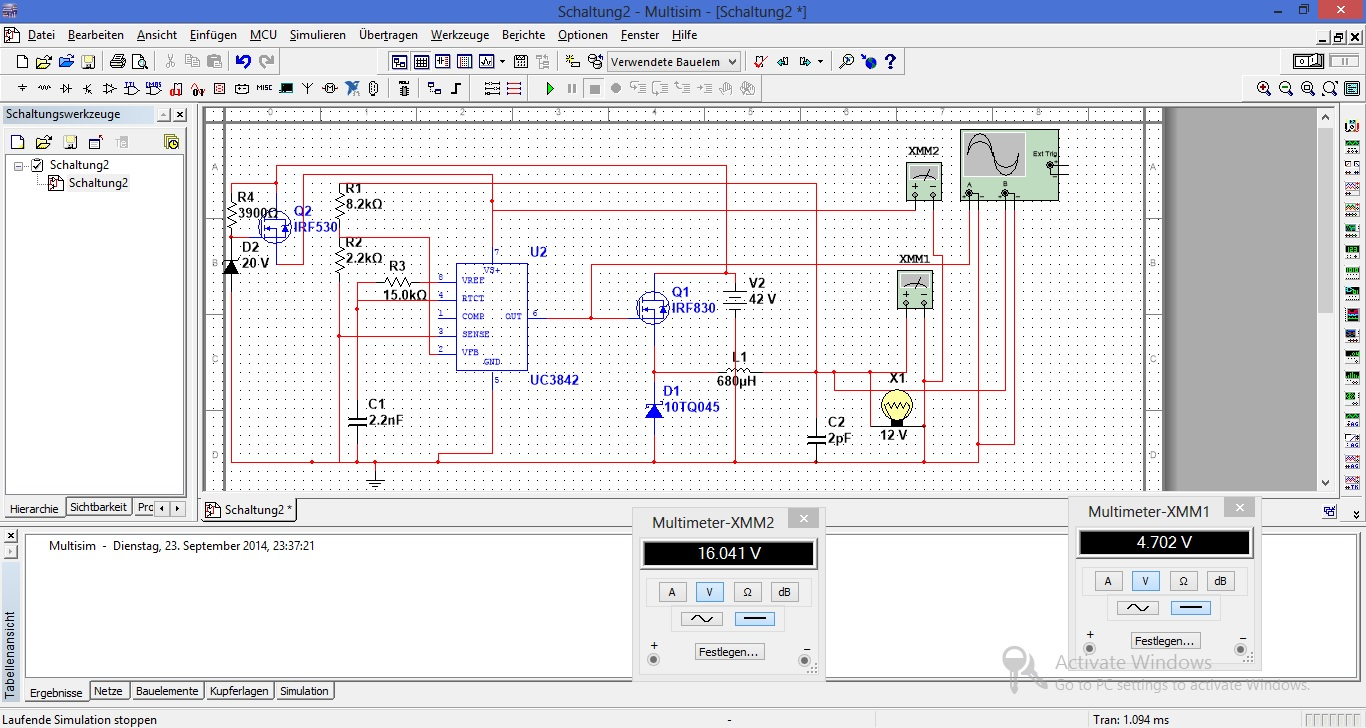Place a CMOS component
This screenshot has width=1366, height=728.
154,88
